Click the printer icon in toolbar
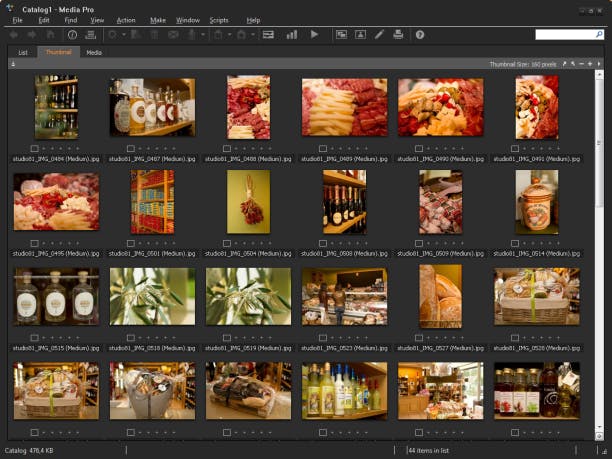The image size is (612, 459). (x=398, y=34)
